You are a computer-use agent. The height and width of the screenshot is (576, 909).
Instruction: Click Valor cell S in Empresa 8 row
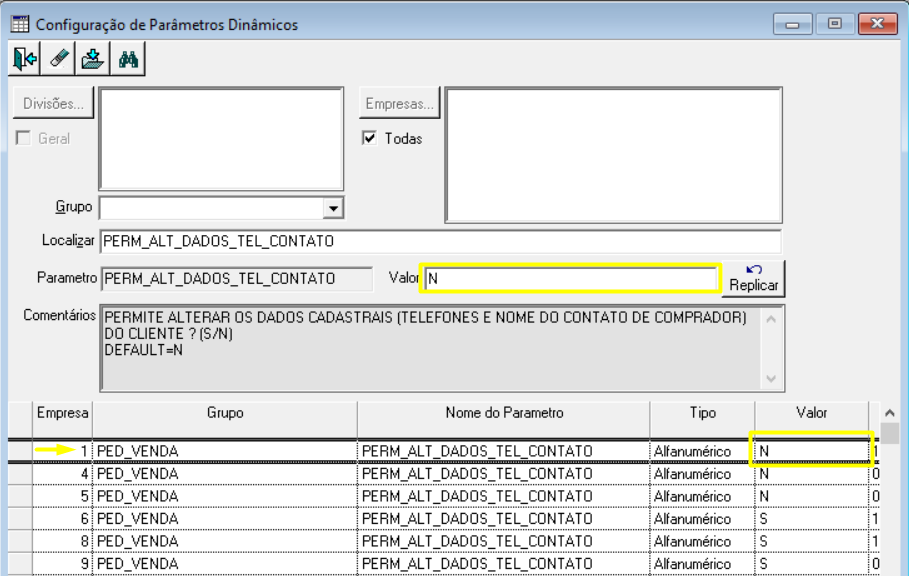[812, 541]
